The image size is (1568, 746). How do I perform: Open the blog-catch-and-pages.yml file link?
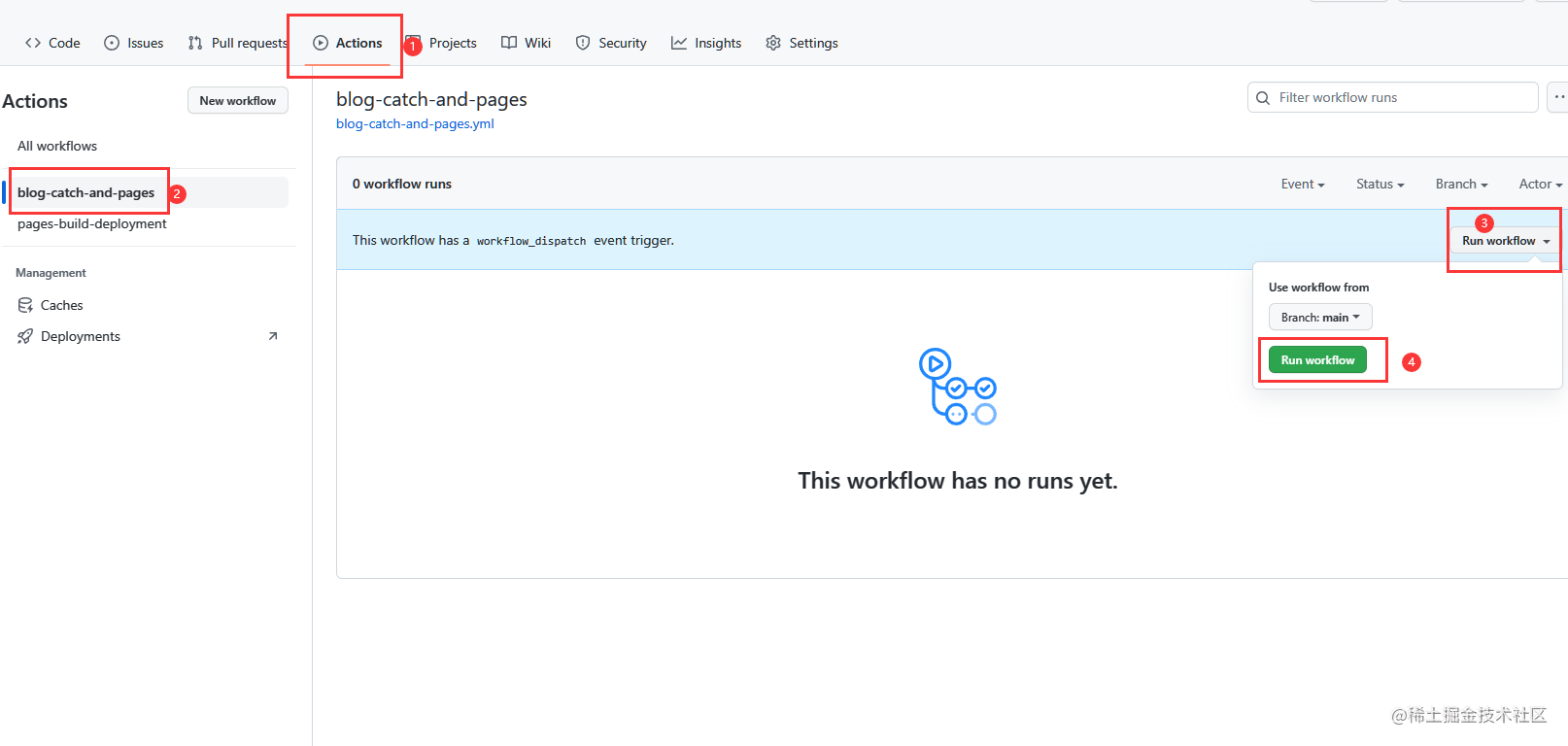[x=415, y=123]
